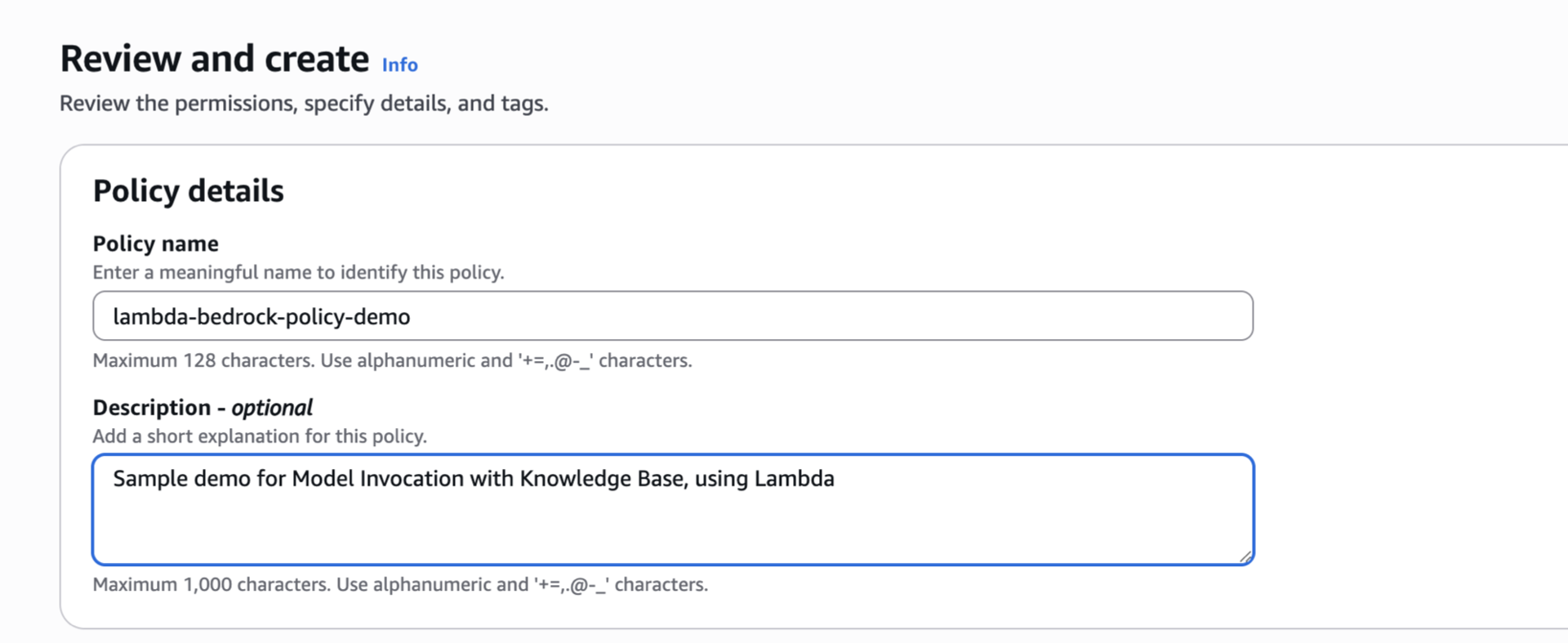Viewport: 1568px width, 643px height.
Task: Click the italic 'optional' word in Description label
Action: click(272, 407)
